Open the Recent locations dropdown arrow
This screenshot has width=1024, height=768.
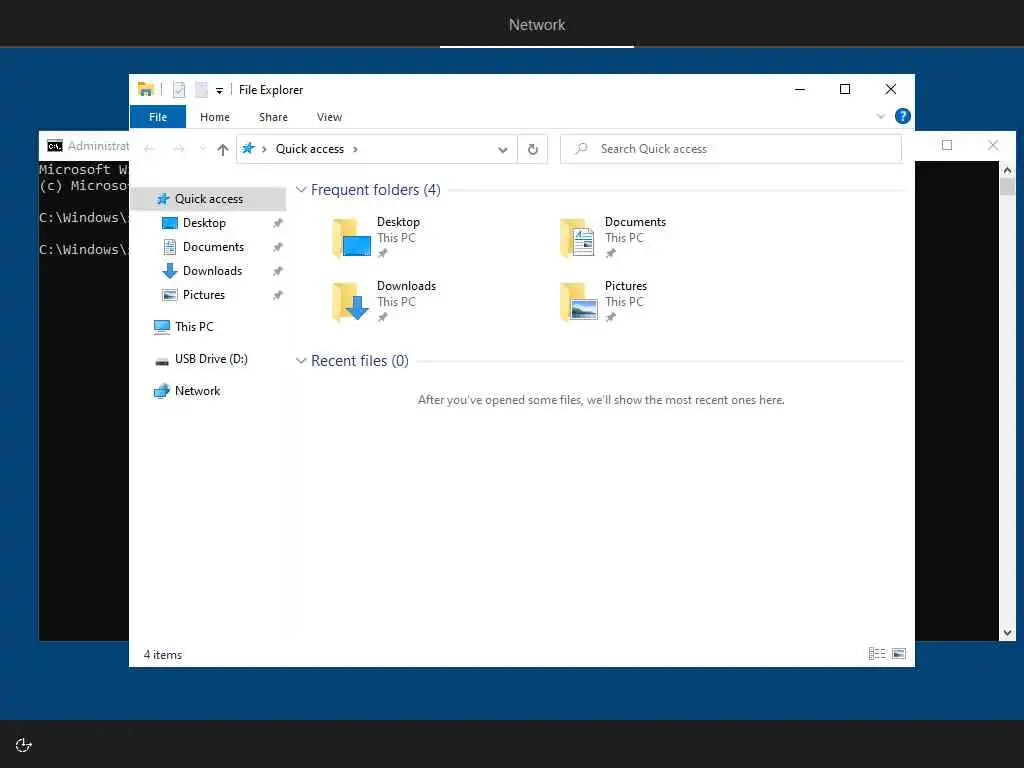pyautogui.click(x=202, y=150)
